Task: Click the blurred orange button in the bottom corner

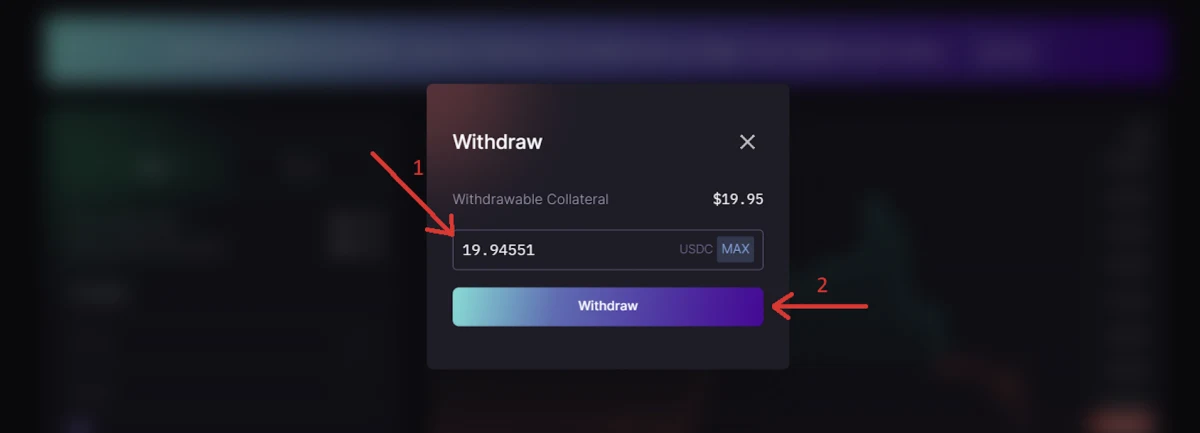Action: [x=1122, y=420]
